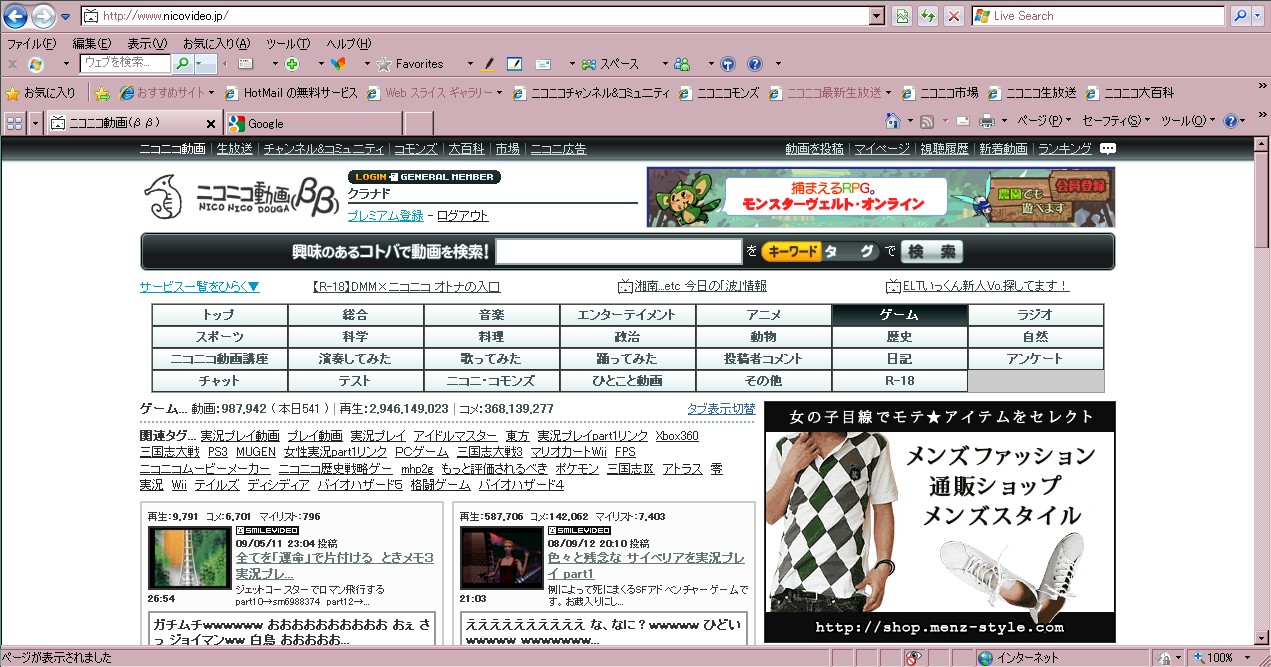The image size is (1271, 667).
Task: Select the 音楽 category tab
Action: 491,315
